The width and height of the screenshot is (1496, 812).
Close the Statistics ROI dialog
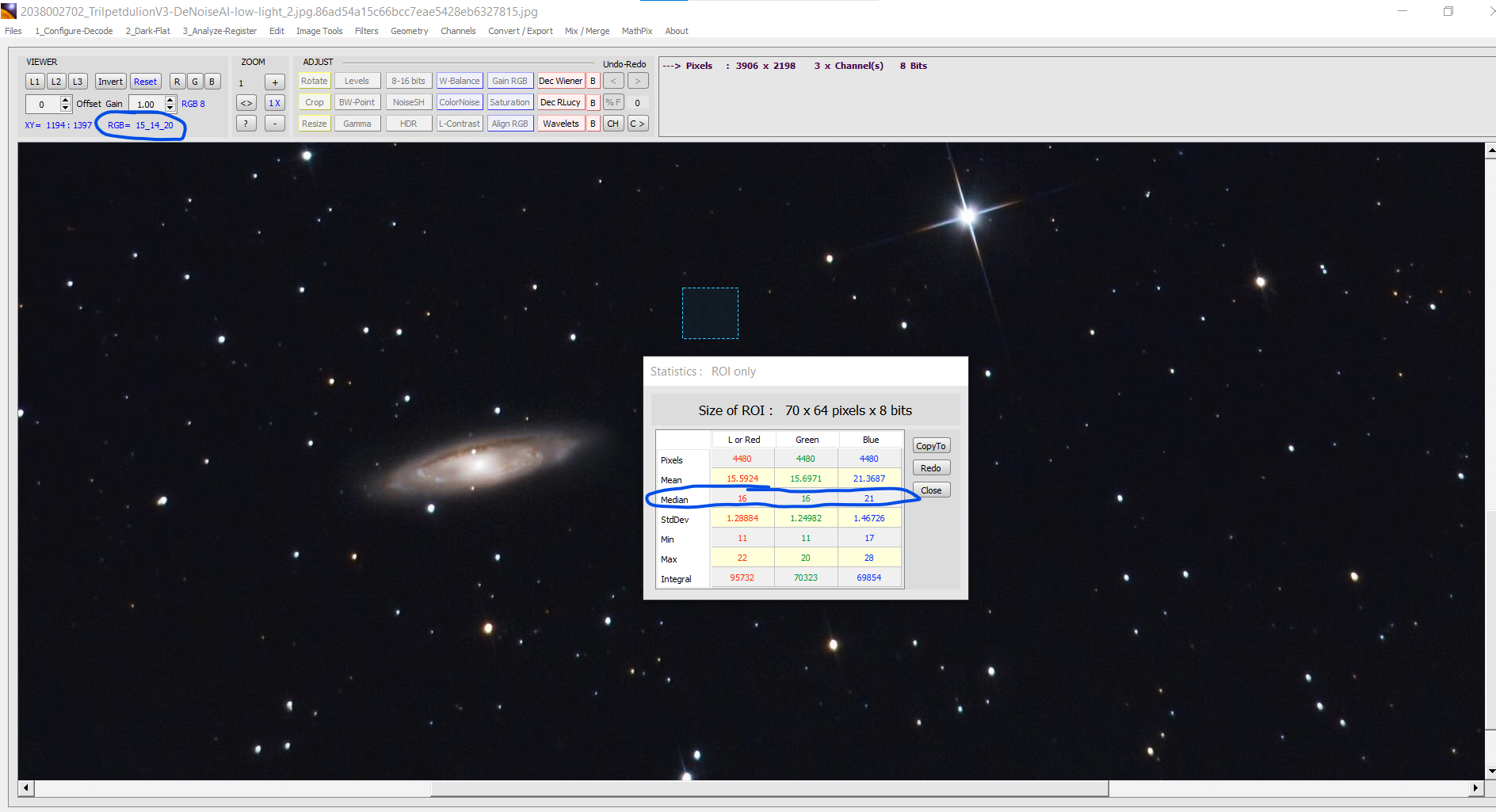(x=931, y=490)
